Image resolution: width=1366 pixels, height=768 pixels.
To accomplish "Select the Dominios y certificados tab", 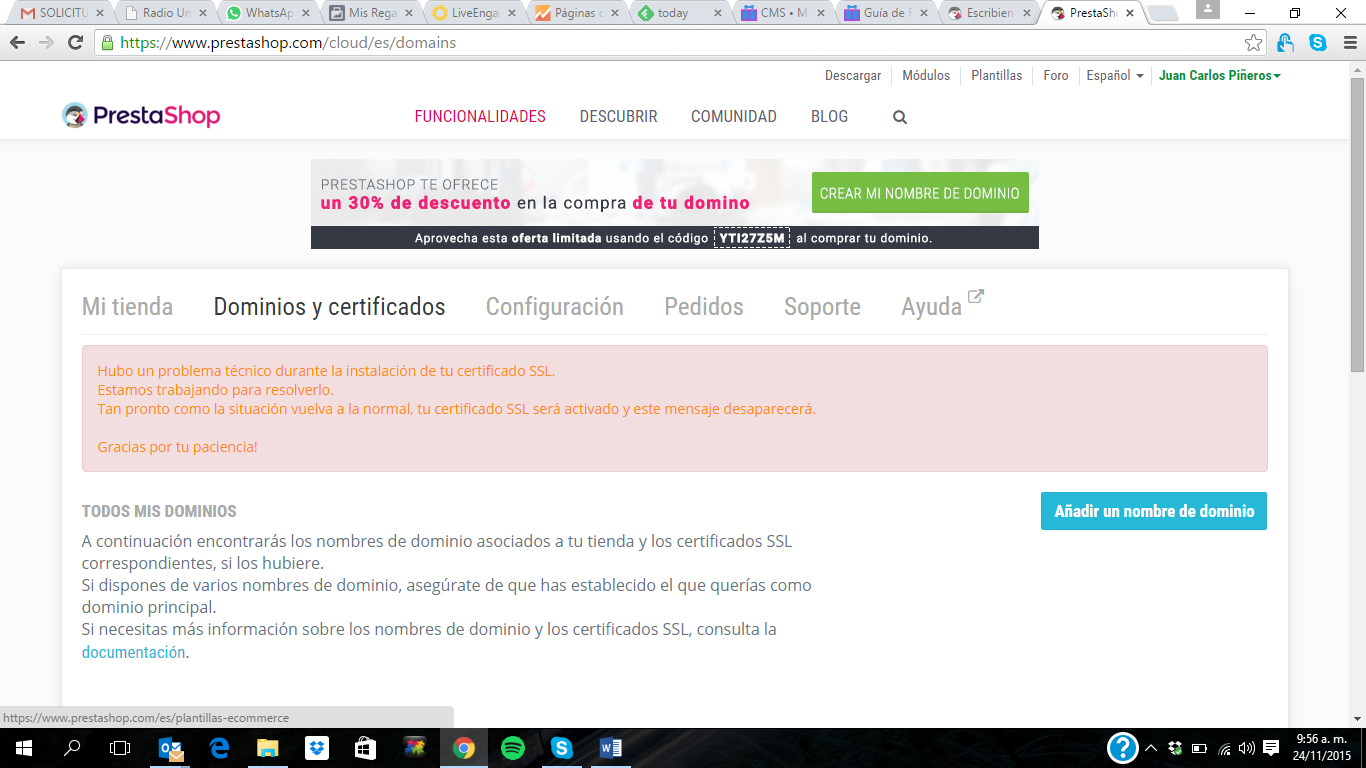I will pyautogui.click(x=329, y=307).
